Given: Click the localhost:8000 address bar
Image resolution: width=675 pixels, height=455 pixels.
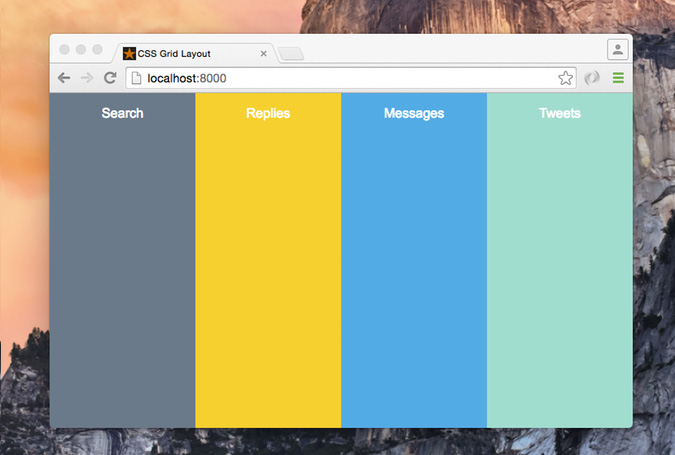Looking at the screenshot, I should tap(350, 78).
